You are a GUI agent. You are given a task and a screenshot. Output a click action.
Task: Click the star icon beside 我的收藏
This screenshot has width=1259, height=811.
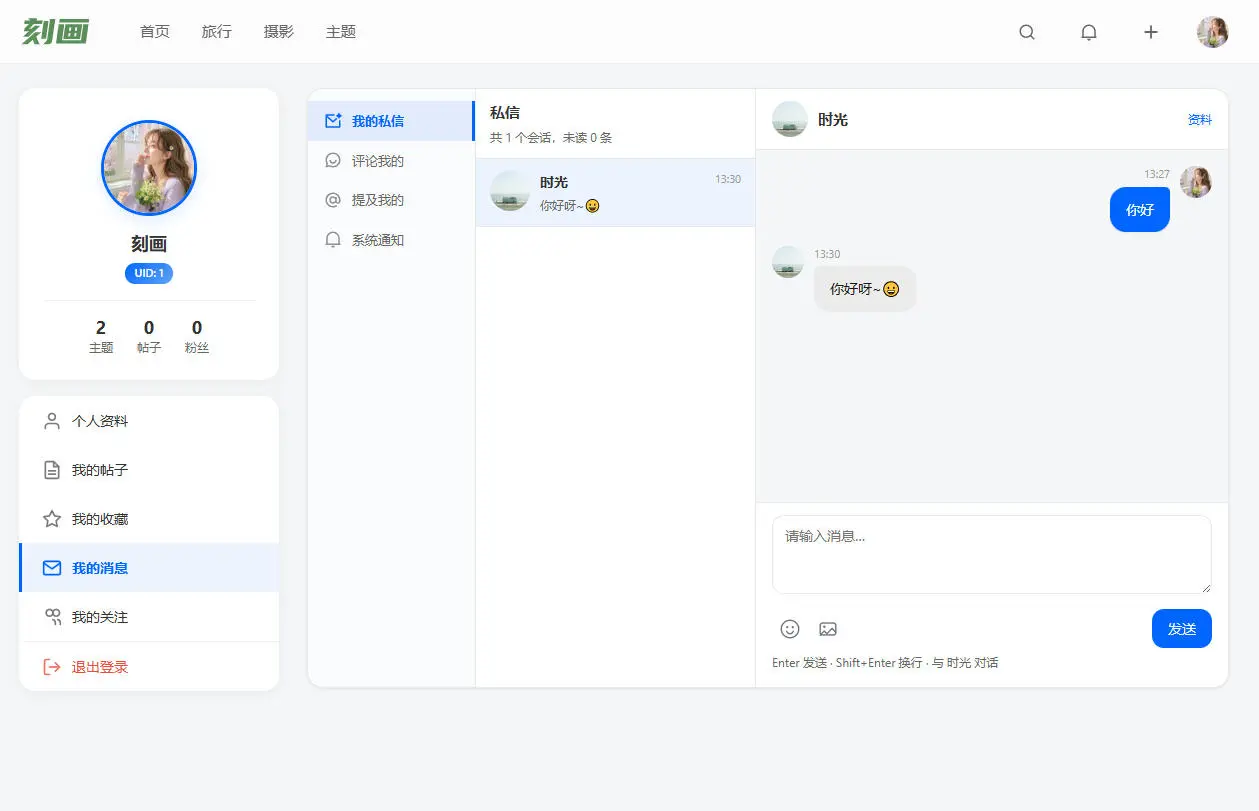52,519
